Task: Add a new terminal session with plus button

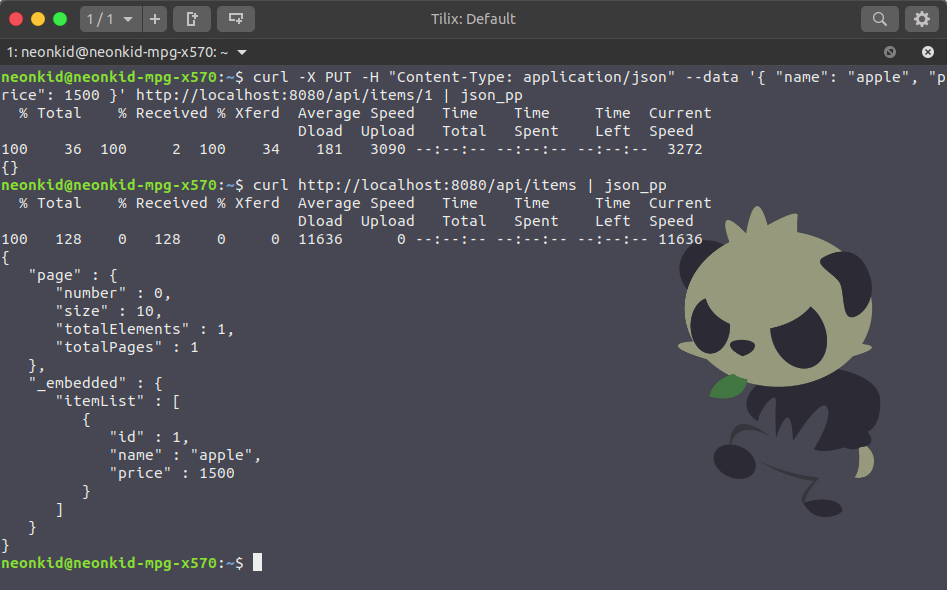Action: [155, 19]
